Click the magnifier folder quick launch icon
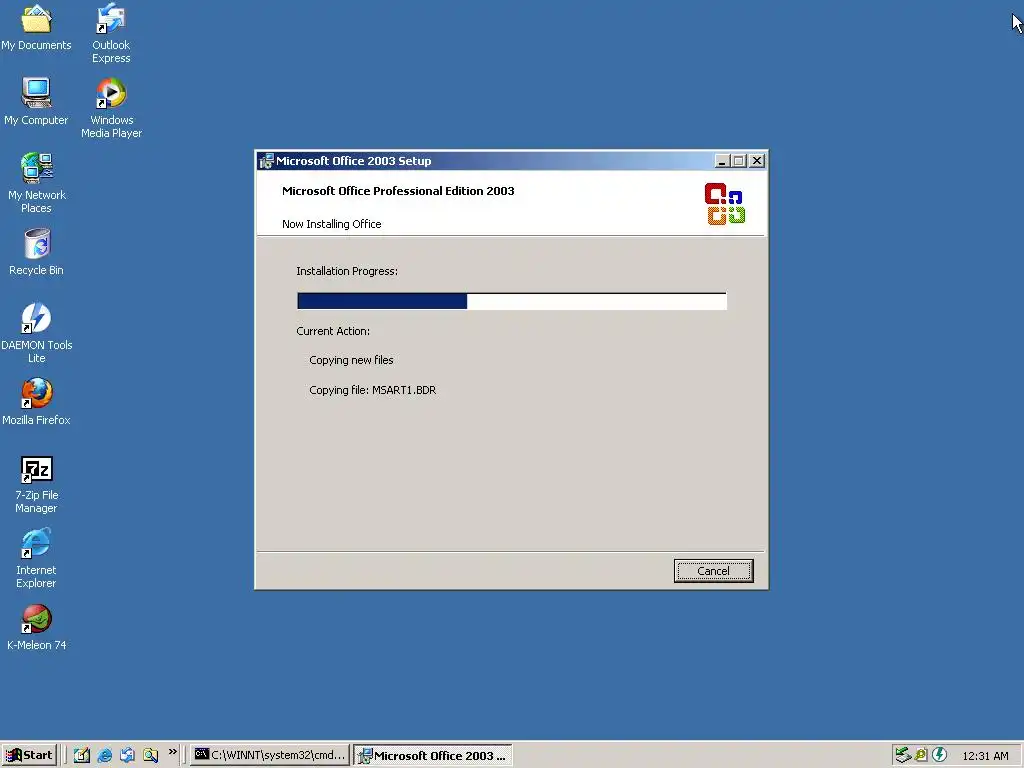The height and width of the screenshot is (768, 1024). (151, 755)
